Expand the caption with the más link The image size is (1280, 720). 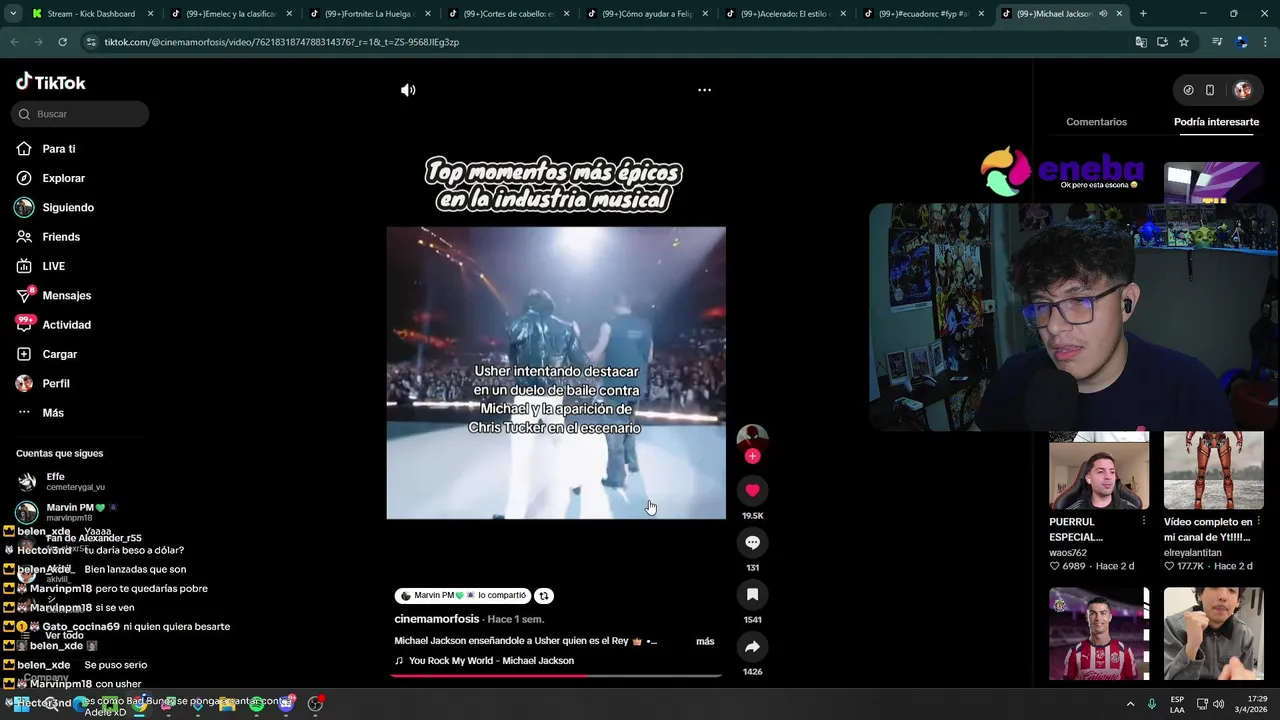(x=705, y=641)
